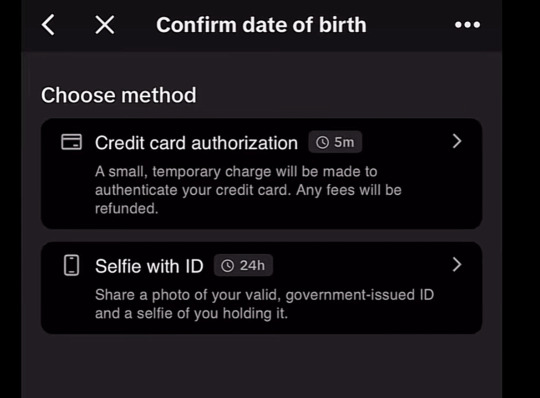Click the clock icon in the 5m badge
The image size is (540, 398).
(x=323, y=142)
